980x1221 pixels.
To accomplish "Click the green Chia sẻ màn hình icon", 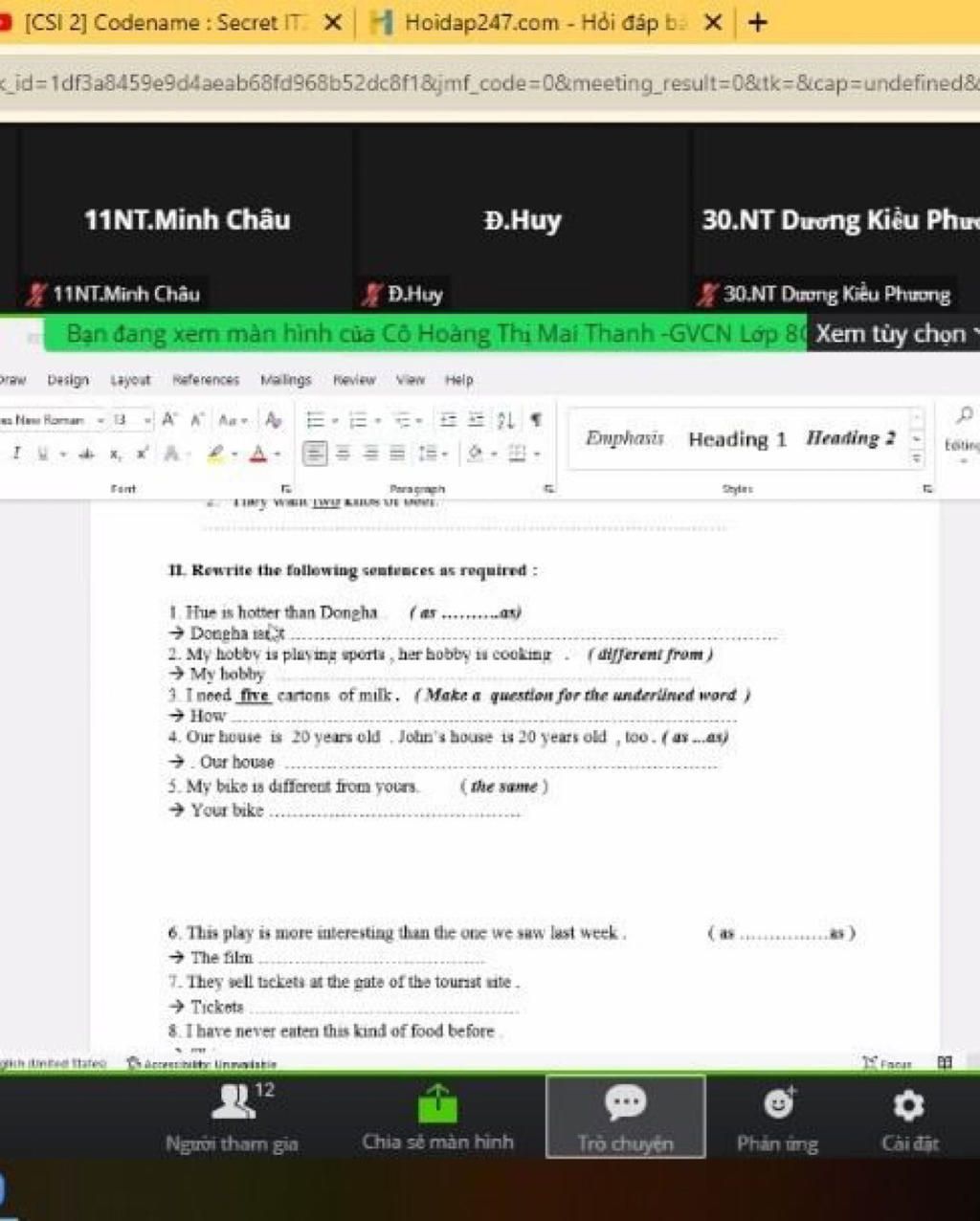I will 438,1104.
